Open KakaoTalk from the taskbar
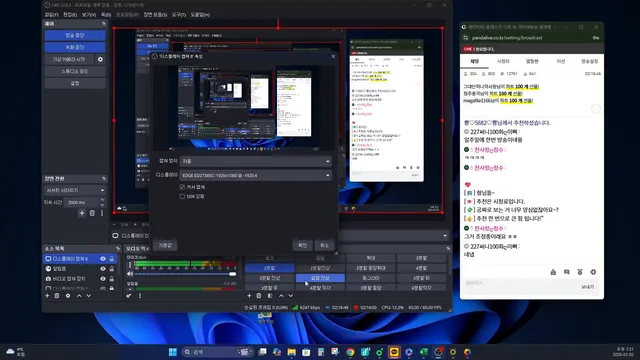This screenshot has width=640, height=360. (394, 352)
